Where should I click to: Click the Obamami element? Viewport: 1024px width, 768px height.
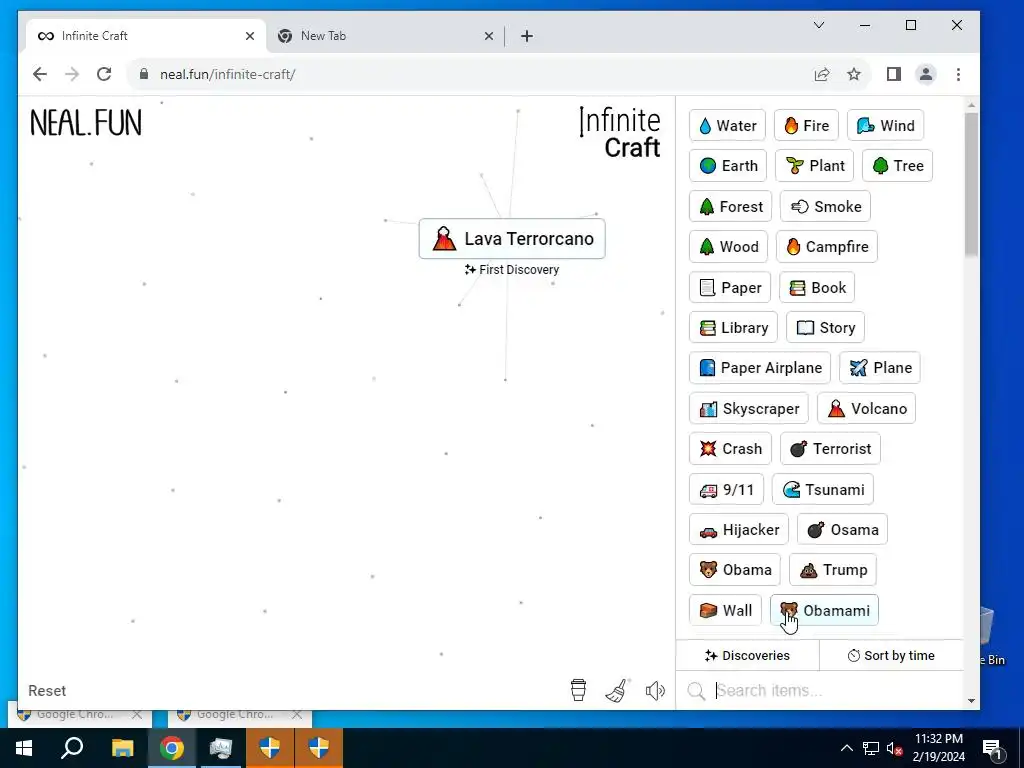tap(825, 611)
